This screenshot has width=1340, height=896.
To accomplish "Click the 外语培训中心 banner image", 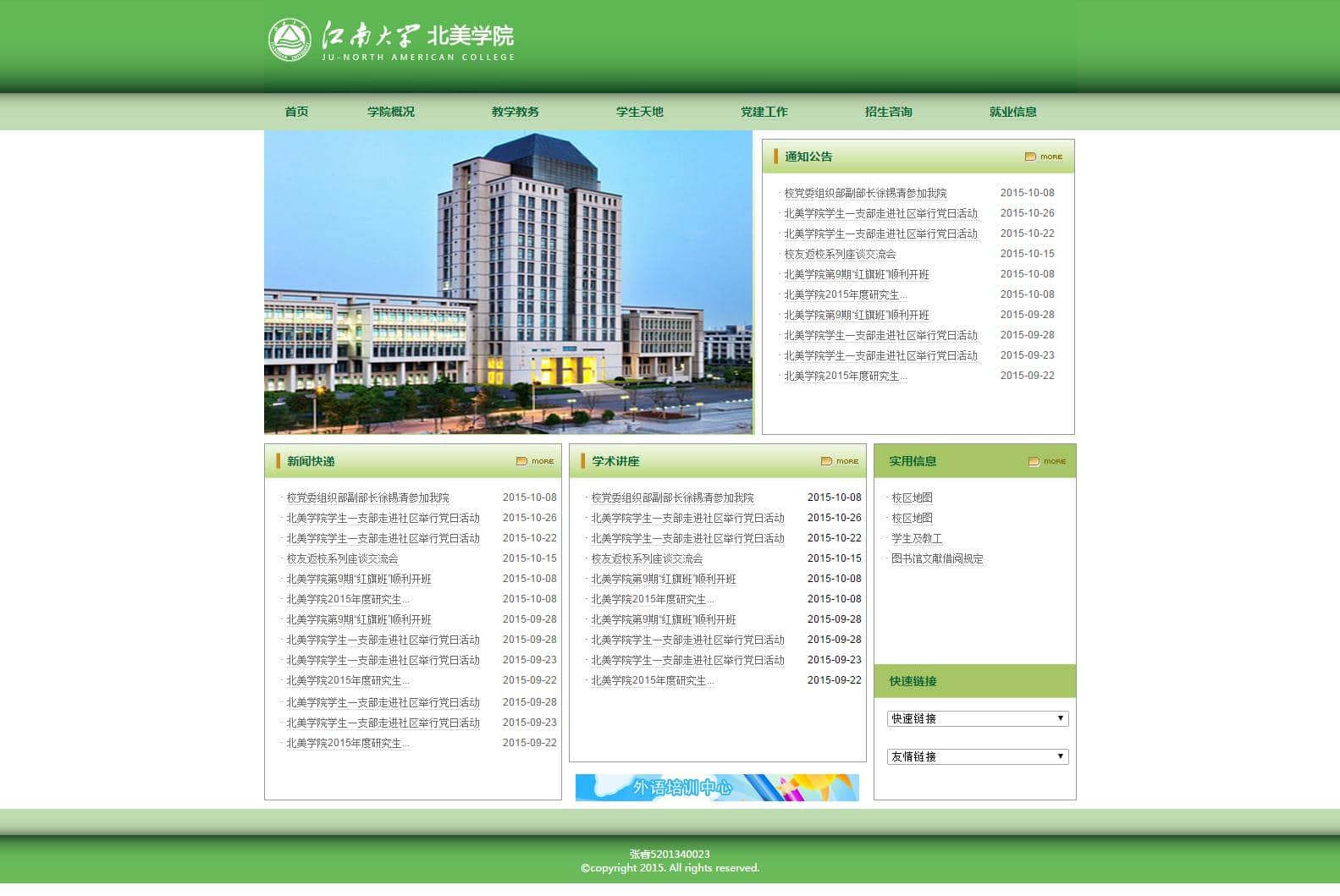I will click(x=716, y=787).
